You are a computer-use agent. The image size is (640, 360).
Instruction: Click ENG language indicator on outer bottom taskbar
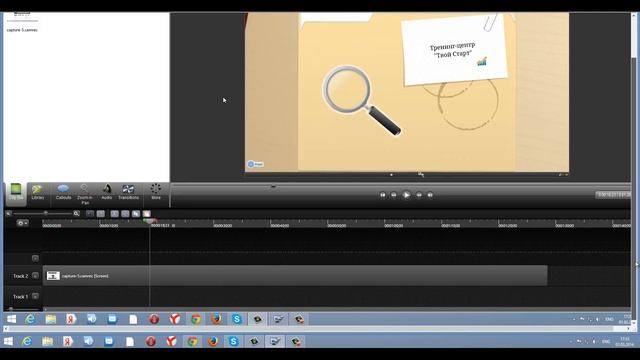click(606, 342)
